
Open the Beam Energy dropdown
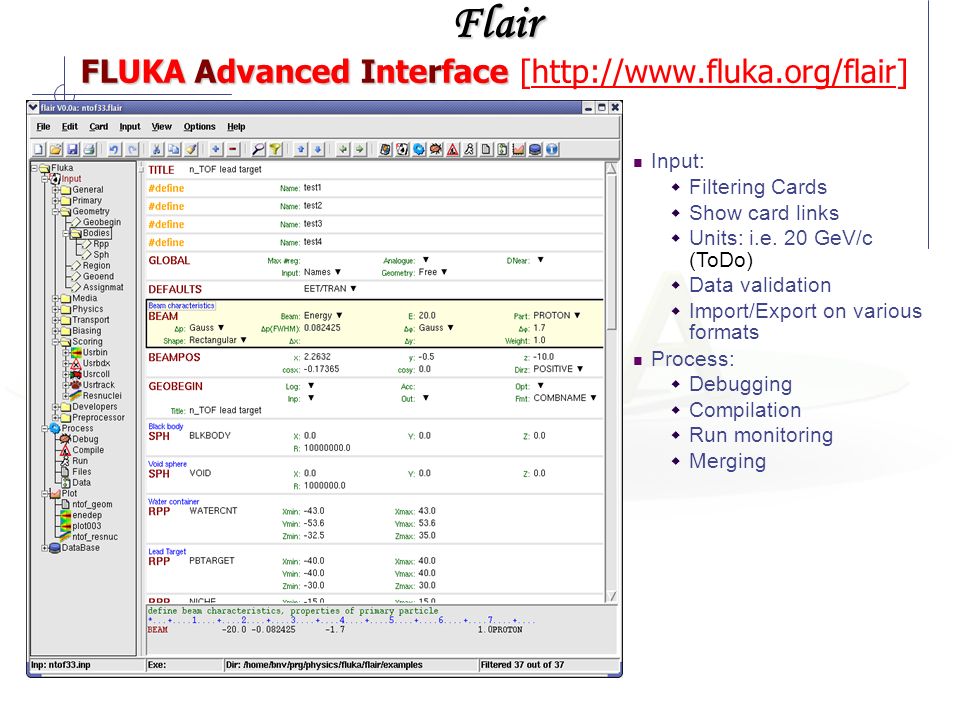coord(339,315)
